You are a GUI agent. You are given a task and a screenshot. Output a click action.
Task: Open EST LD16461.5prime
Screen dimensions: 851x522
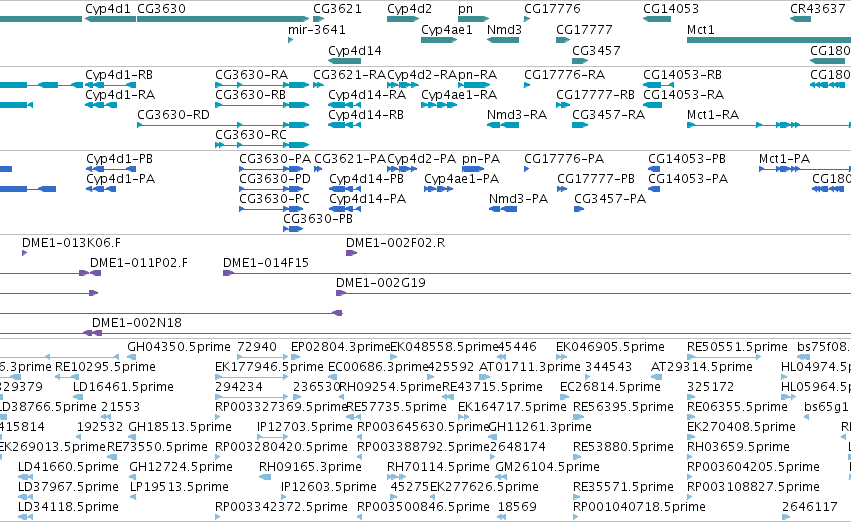[123, 387]
